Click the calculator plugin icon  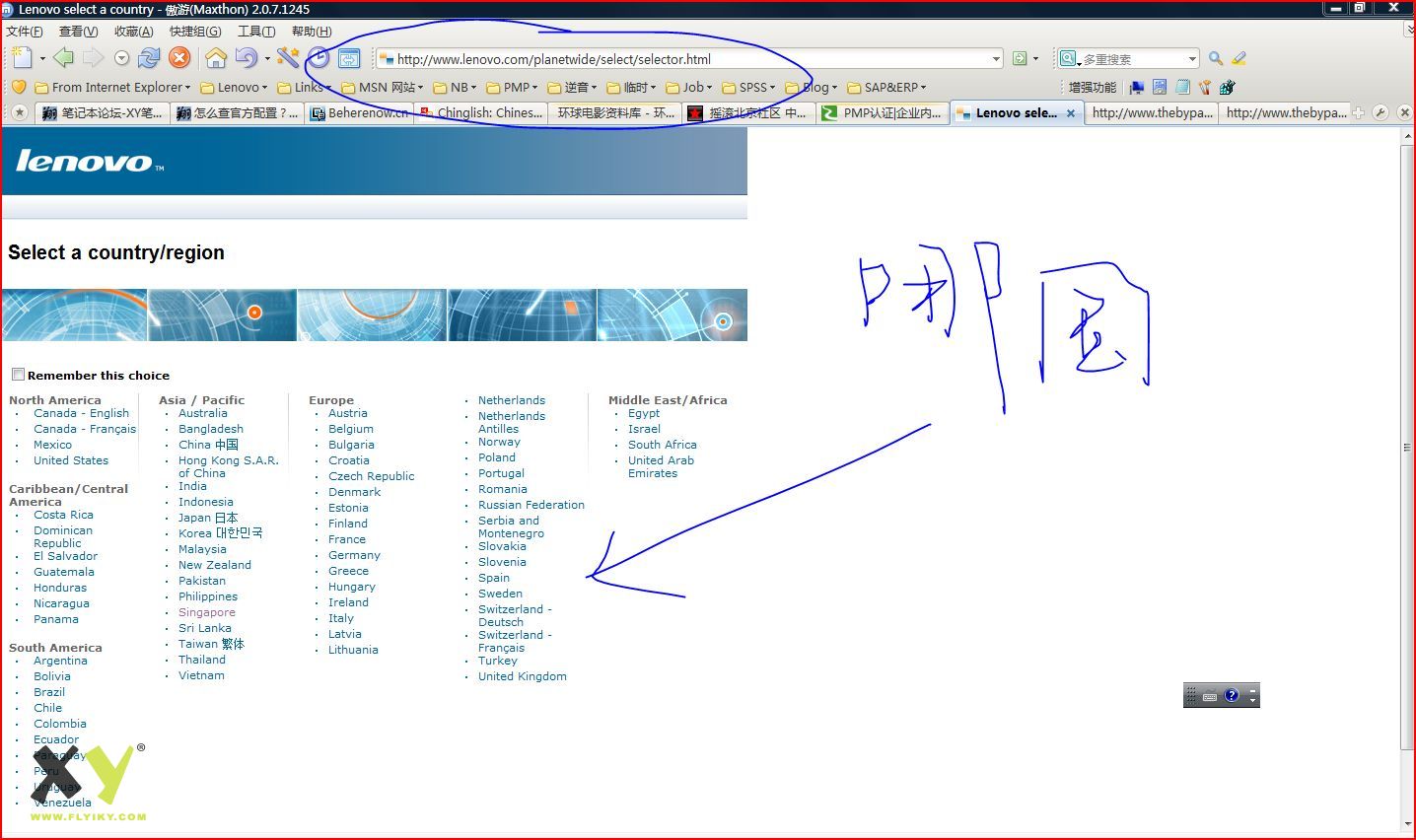(x=1160, y=87)
